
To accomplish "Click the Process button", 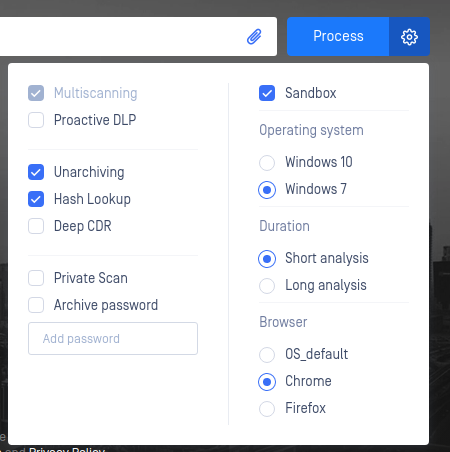I will [338, 37].
